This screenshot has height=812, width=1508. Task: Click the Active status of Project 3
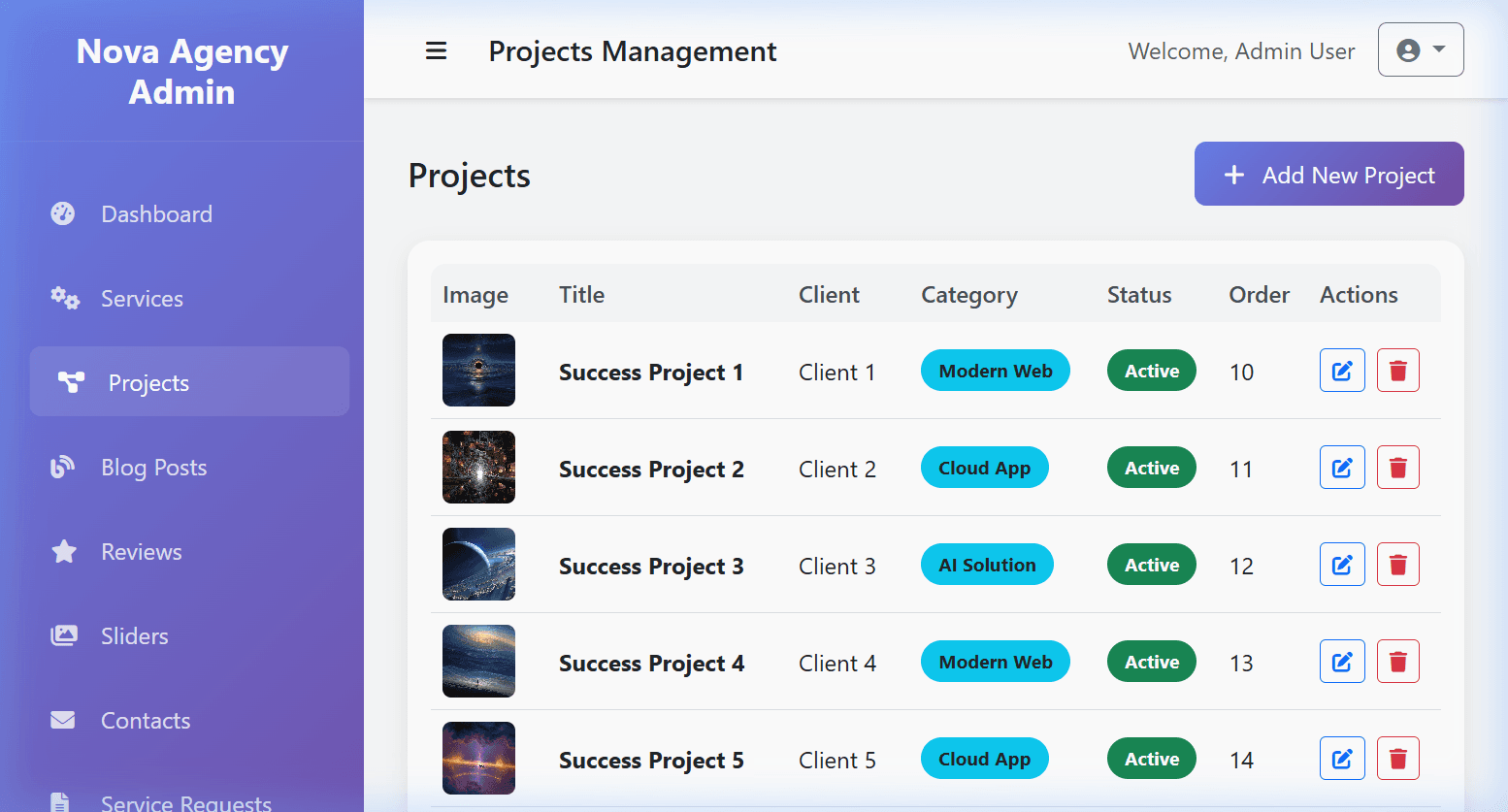click(1152, 565)
